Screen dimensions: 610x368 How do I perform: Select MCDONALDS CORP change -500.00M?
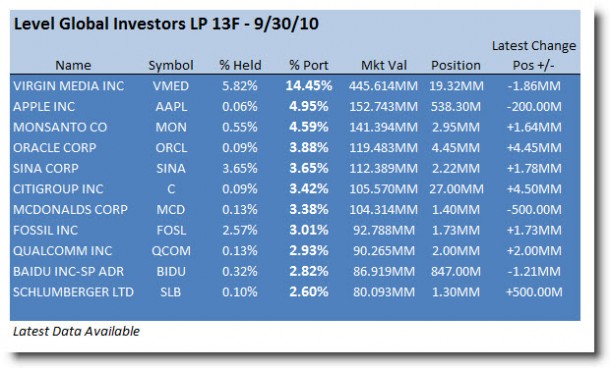pos(534,209)
